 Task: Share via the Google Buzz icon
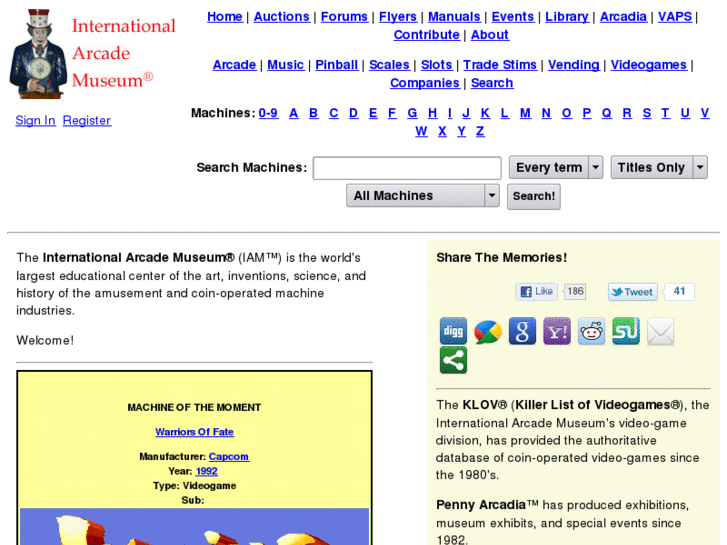coord(488,331)
